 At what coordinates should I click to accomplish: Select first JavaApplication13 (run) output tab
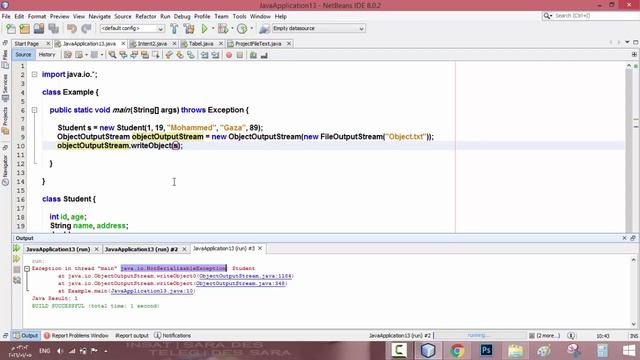pyautogui.click(x=58, y=249)
